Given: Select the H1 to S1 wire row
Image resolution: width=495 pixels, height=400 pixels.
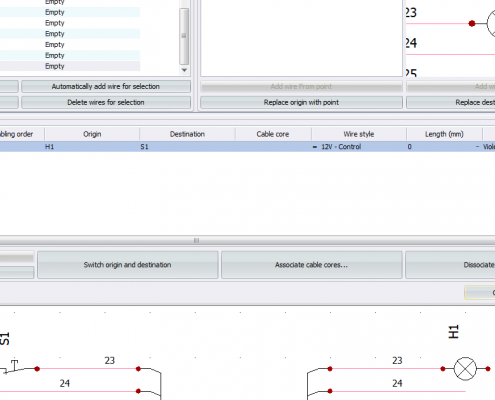Looking at the screenshot, I should [247, 147].
